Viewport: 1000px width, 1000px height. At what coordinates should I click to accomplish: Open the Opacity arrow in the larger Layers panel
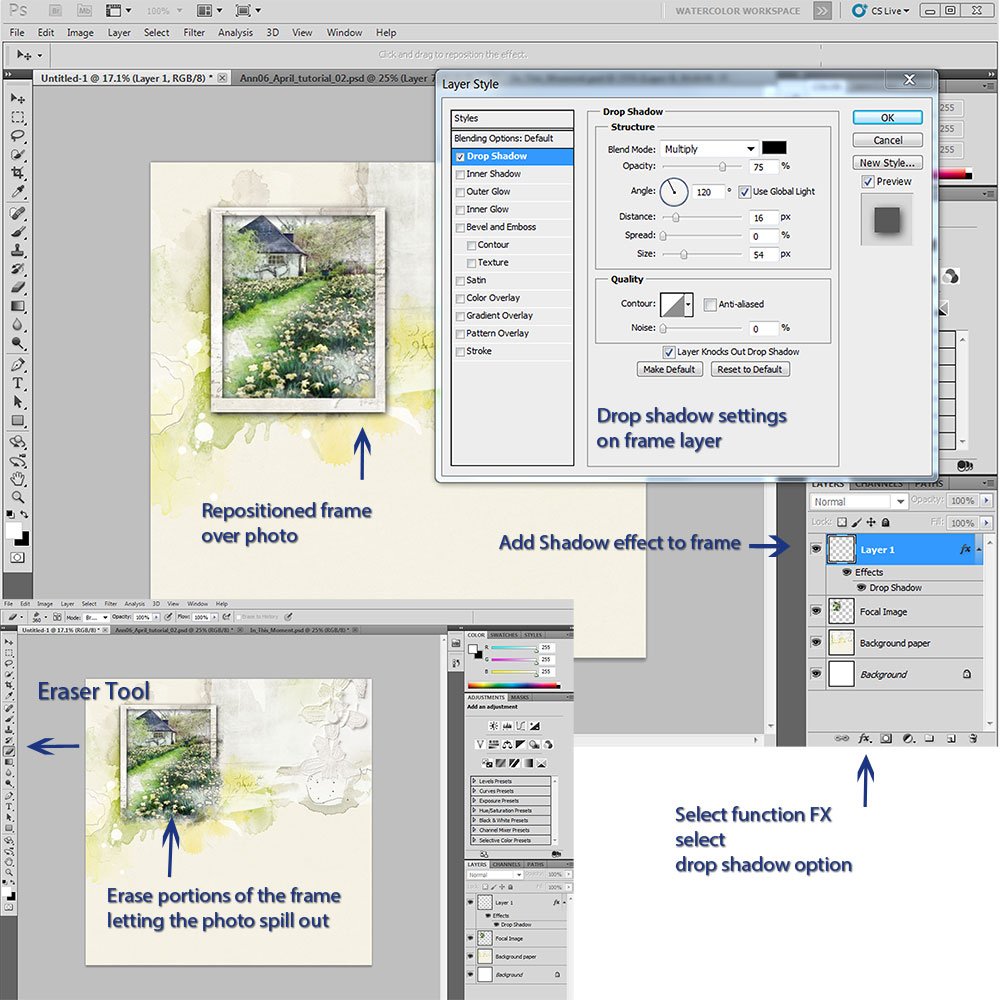[987, 500]
